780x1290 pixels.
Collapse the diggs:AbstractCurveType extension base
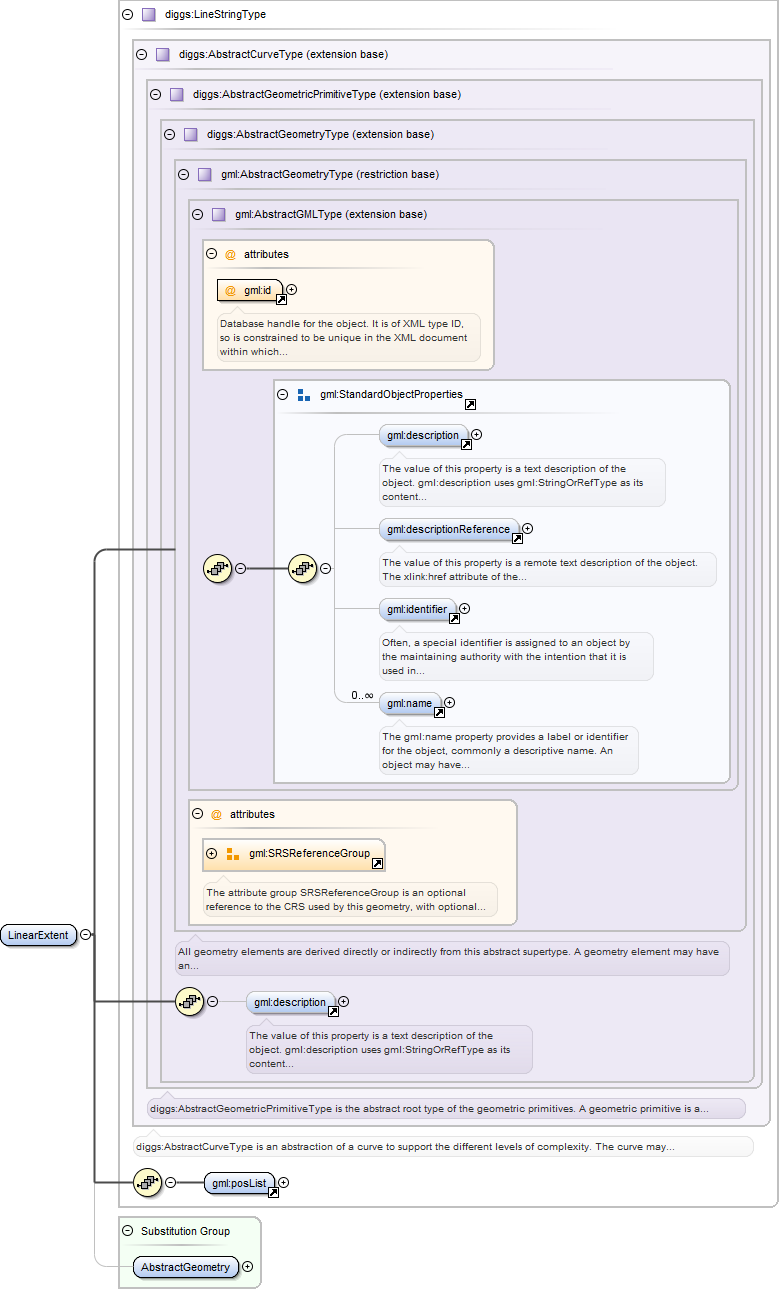(141, 54)
